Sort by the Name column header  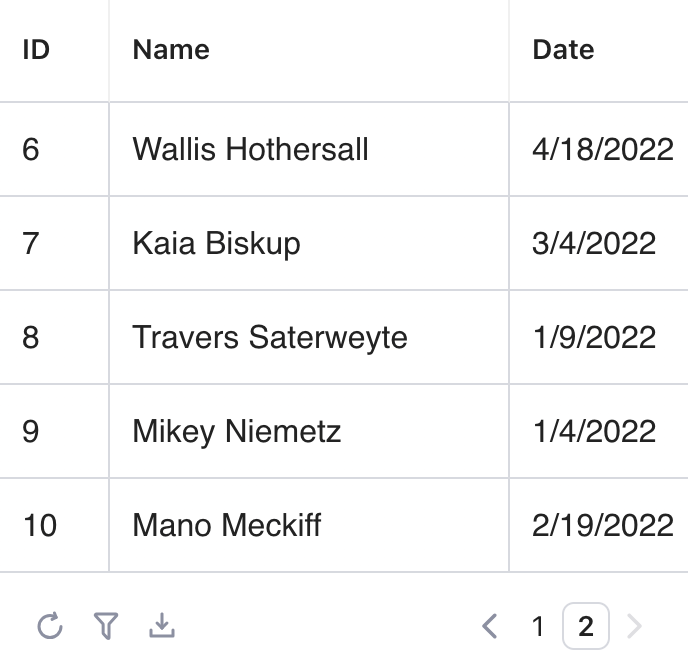click(171, 50)
